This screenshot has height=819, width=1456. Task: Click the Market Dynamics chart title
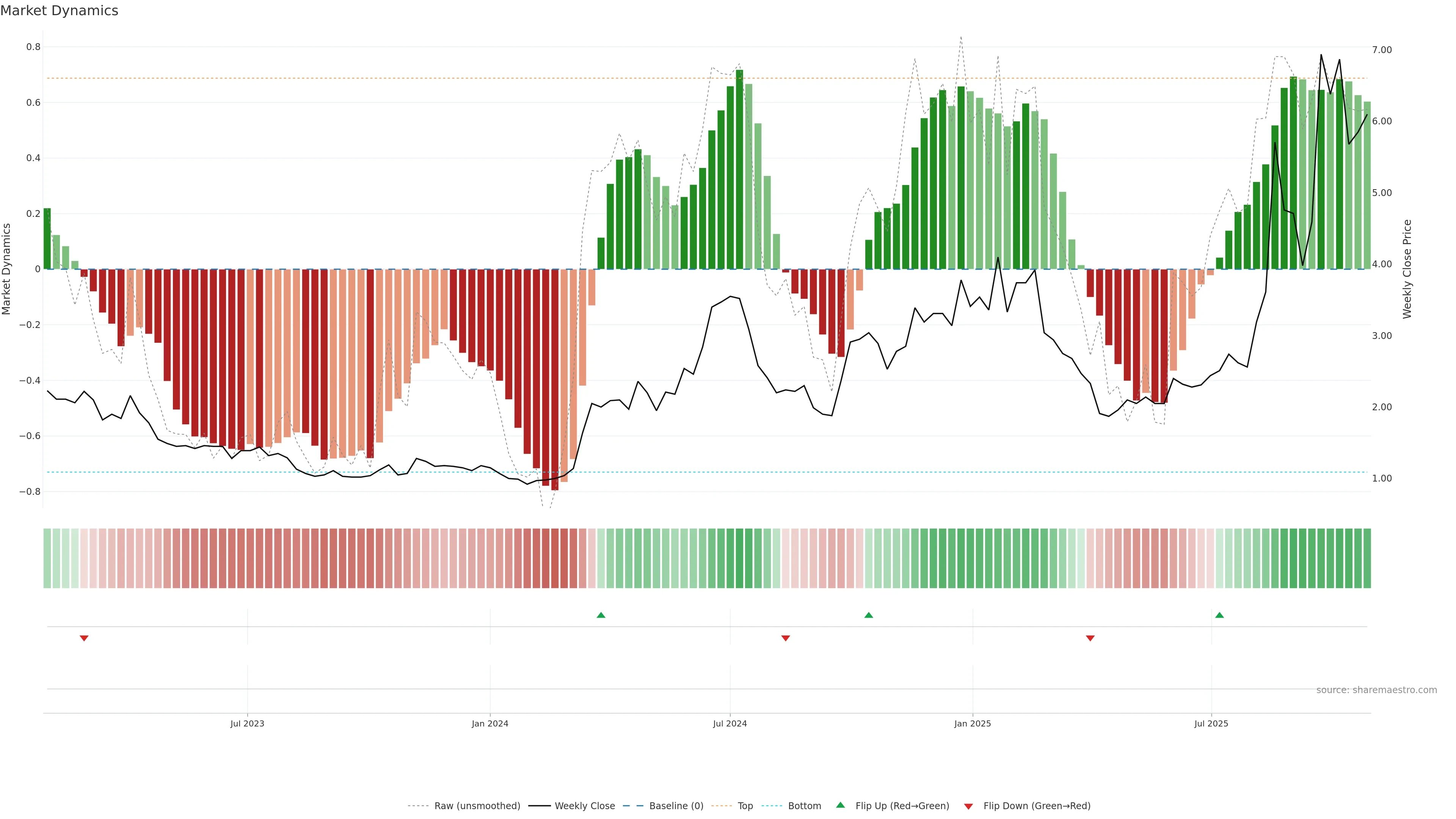(60, 11)
